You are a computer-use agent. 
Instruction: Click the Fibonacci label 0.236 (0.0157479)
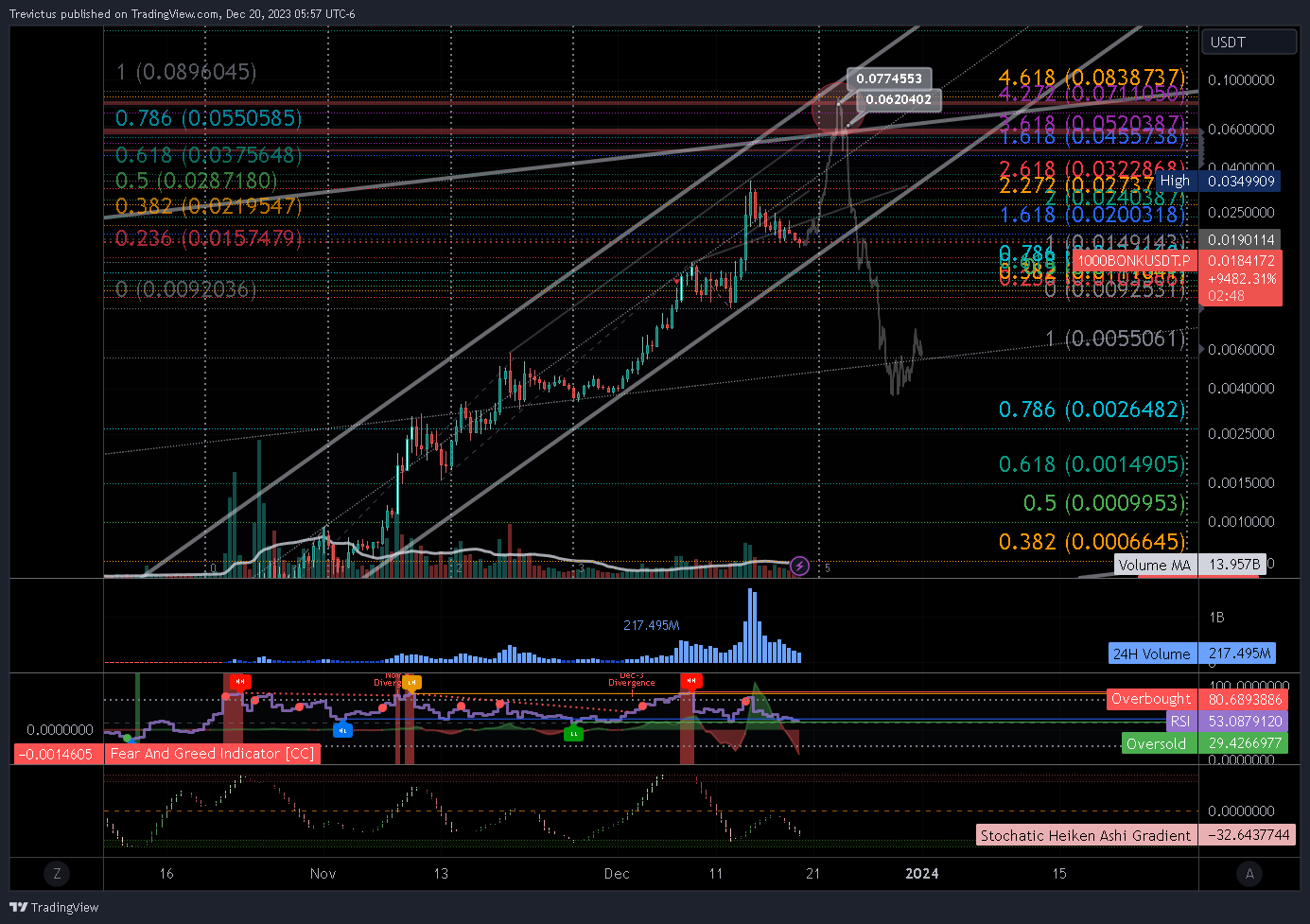point(208,238)
